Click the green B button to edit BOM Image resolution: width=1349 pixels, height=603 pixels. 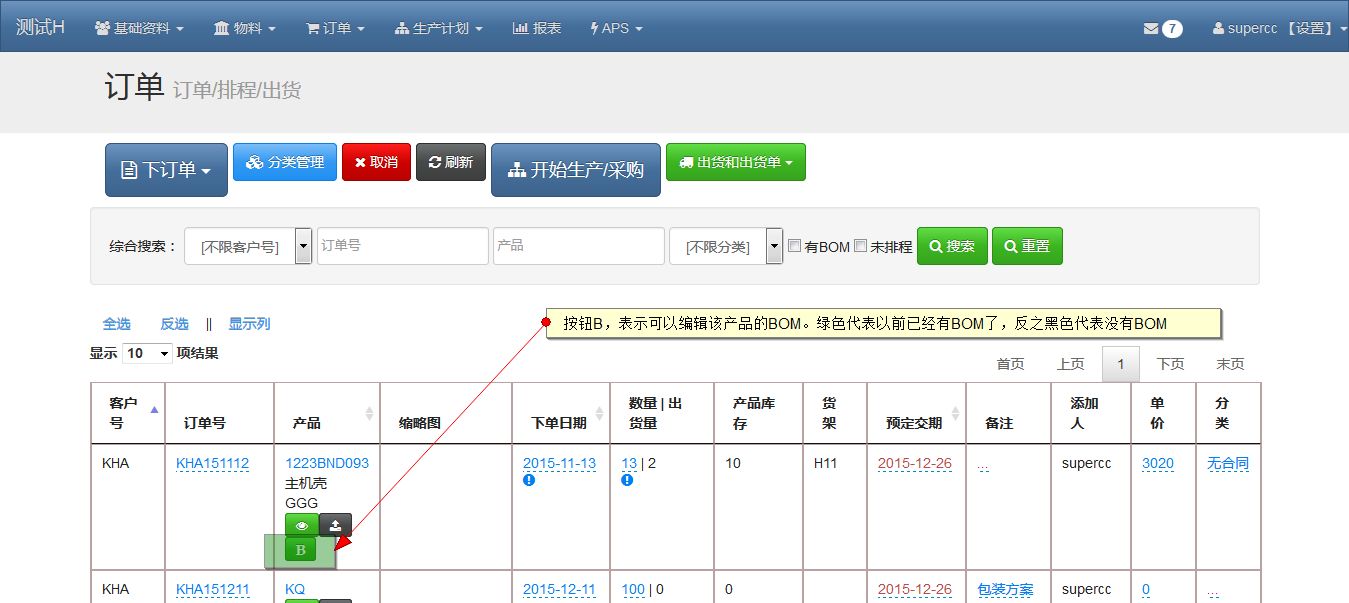click(300, 550)
